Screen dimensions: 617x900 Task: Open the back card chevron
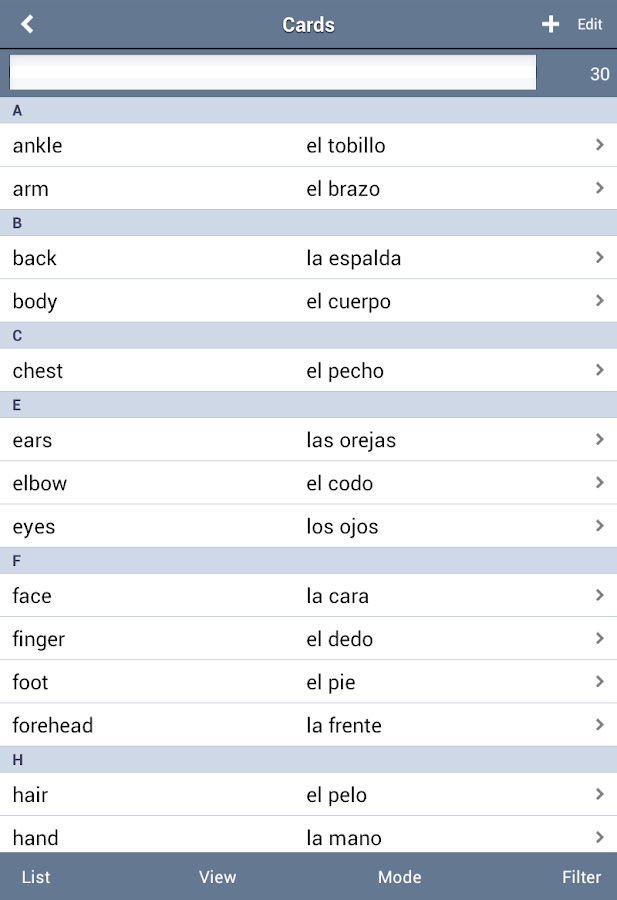pos(599,258)
